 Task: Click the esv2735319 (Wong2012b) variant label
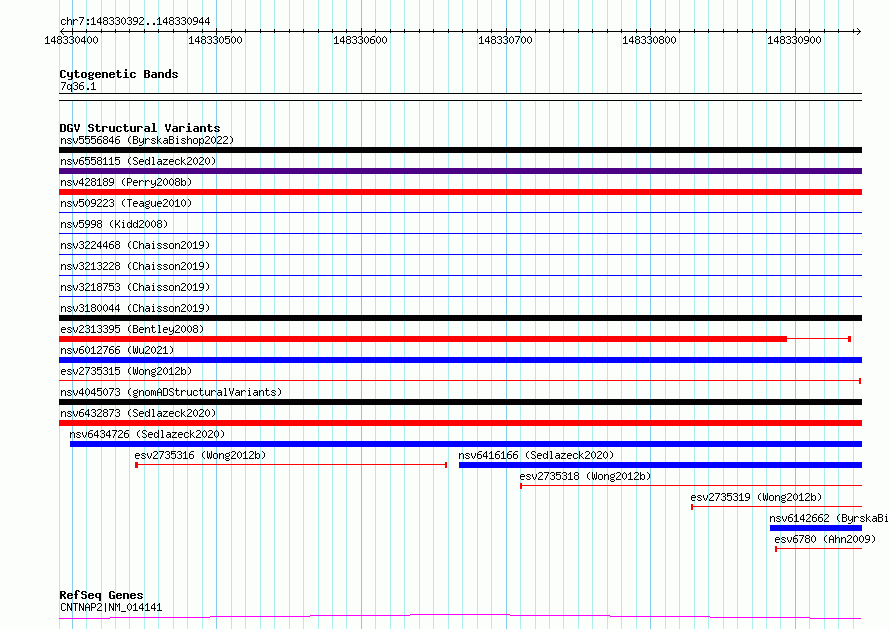pyautogui.click(x=756, y=497)
